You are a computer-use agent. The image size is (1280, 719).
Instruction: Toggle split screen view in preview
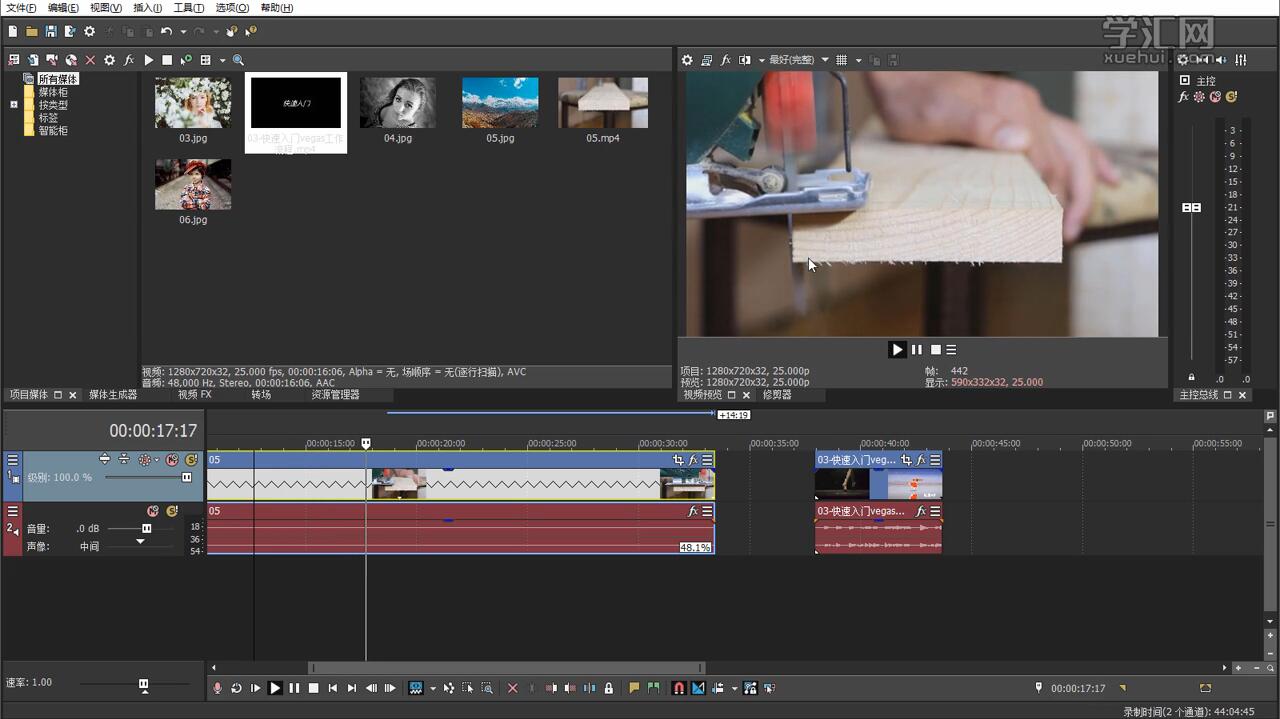click(x=744, y=60)
